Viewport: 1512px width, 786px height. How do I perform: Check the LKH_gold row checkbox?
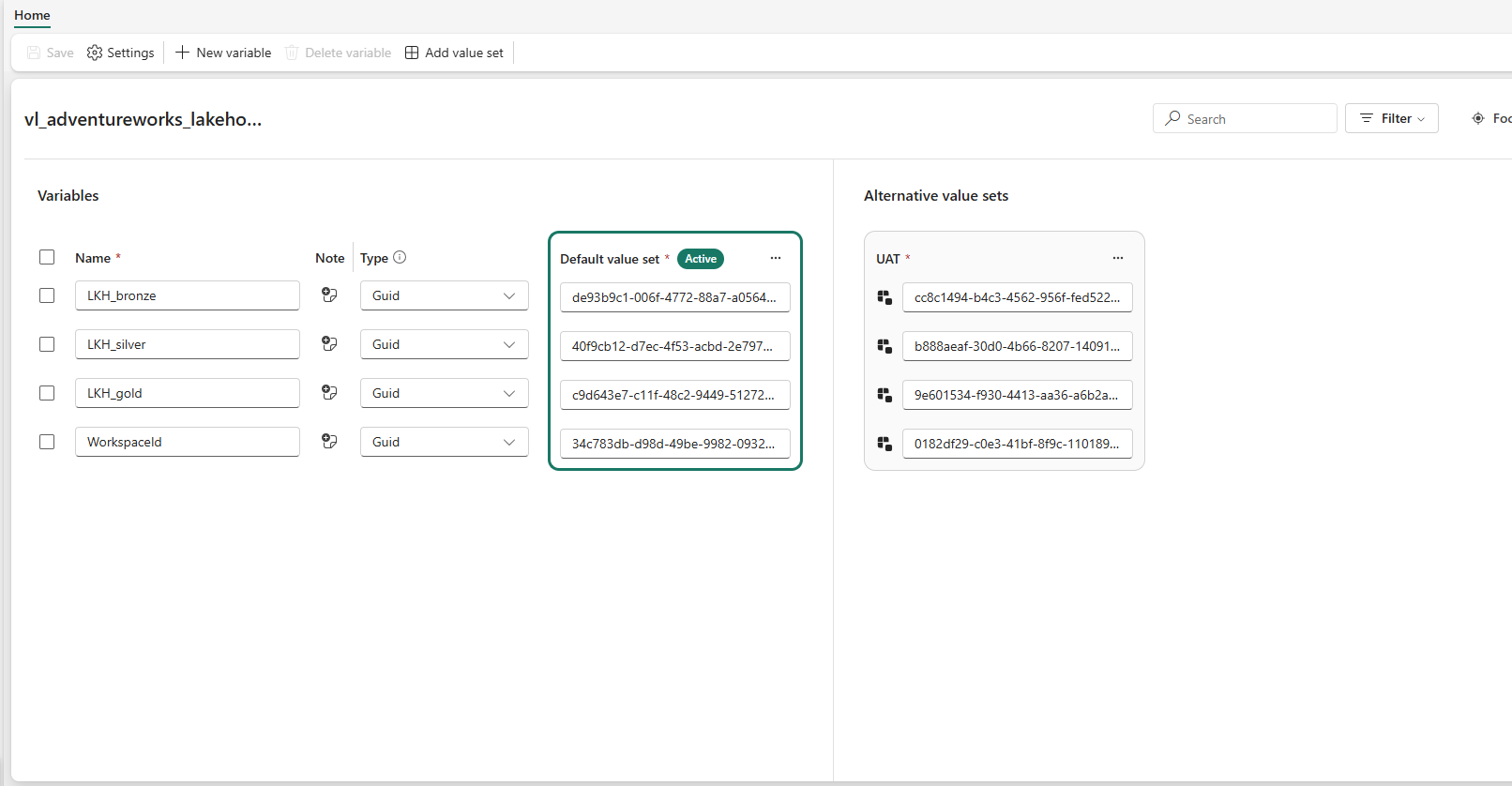[x=47, y=393]
